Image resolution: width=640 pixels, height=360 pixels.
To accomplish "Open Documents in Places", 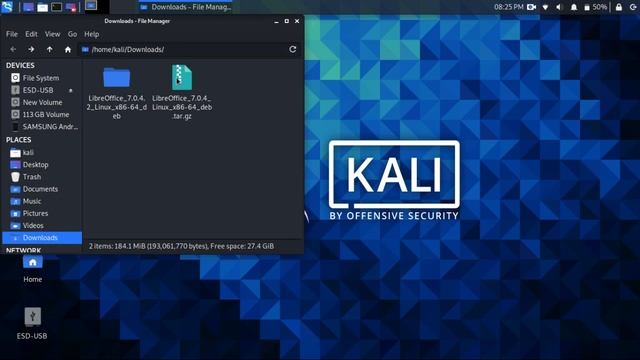I will [x=41, y=189].
